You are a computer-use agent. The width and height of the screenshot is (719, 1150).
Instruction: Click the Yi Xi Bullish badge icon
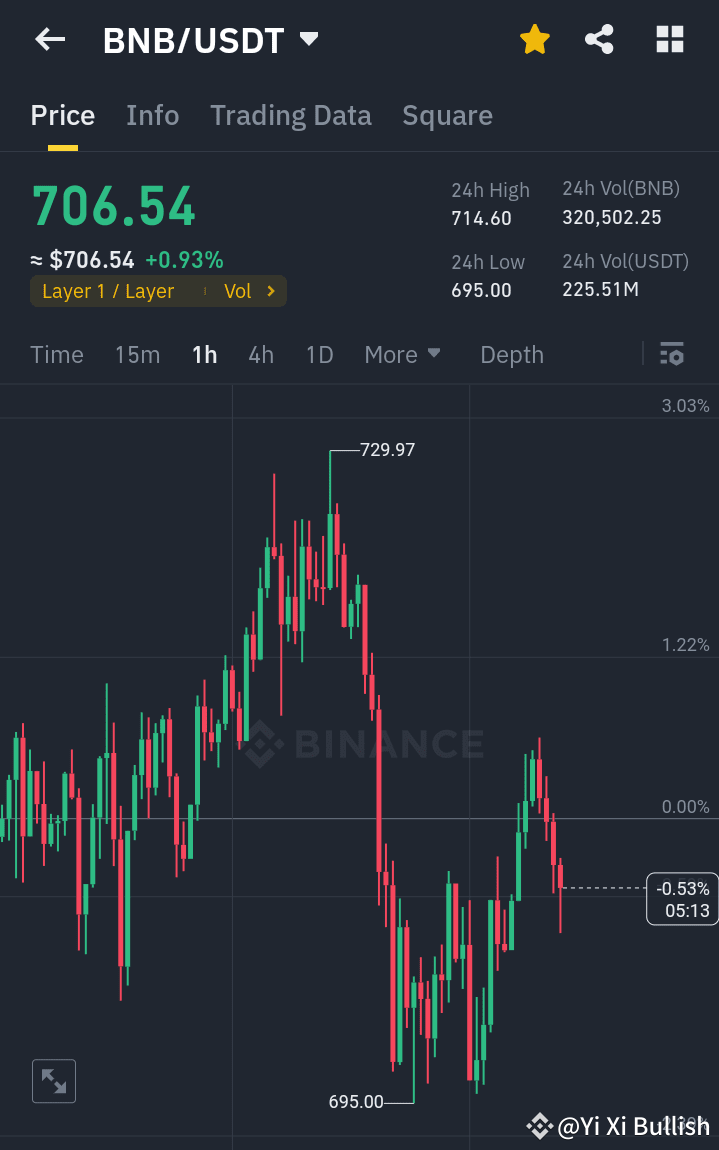[x=538, y=1126]
